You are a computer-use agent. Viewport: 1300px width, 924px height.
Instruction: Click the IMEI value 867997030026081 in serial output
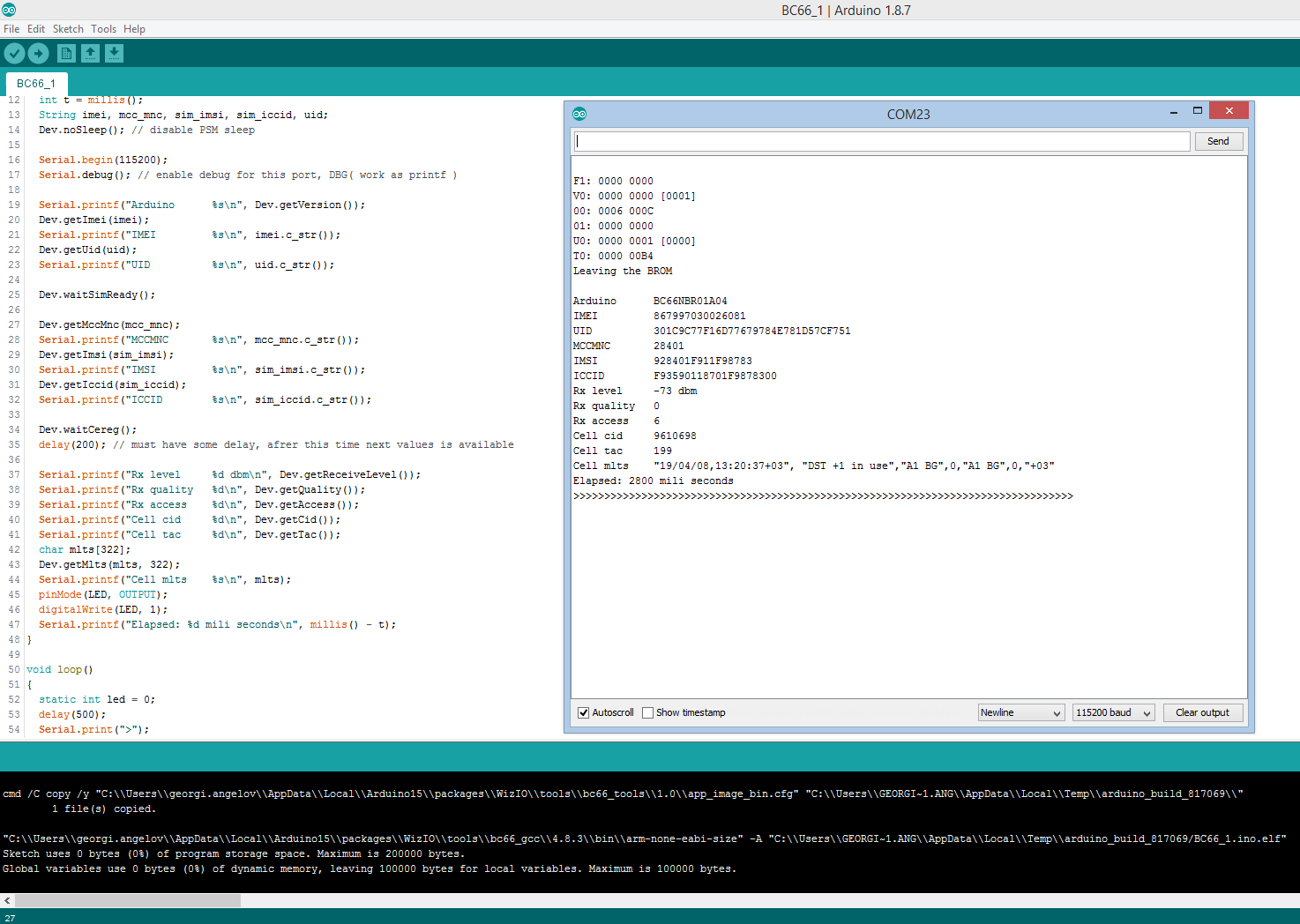click(699, 316)
